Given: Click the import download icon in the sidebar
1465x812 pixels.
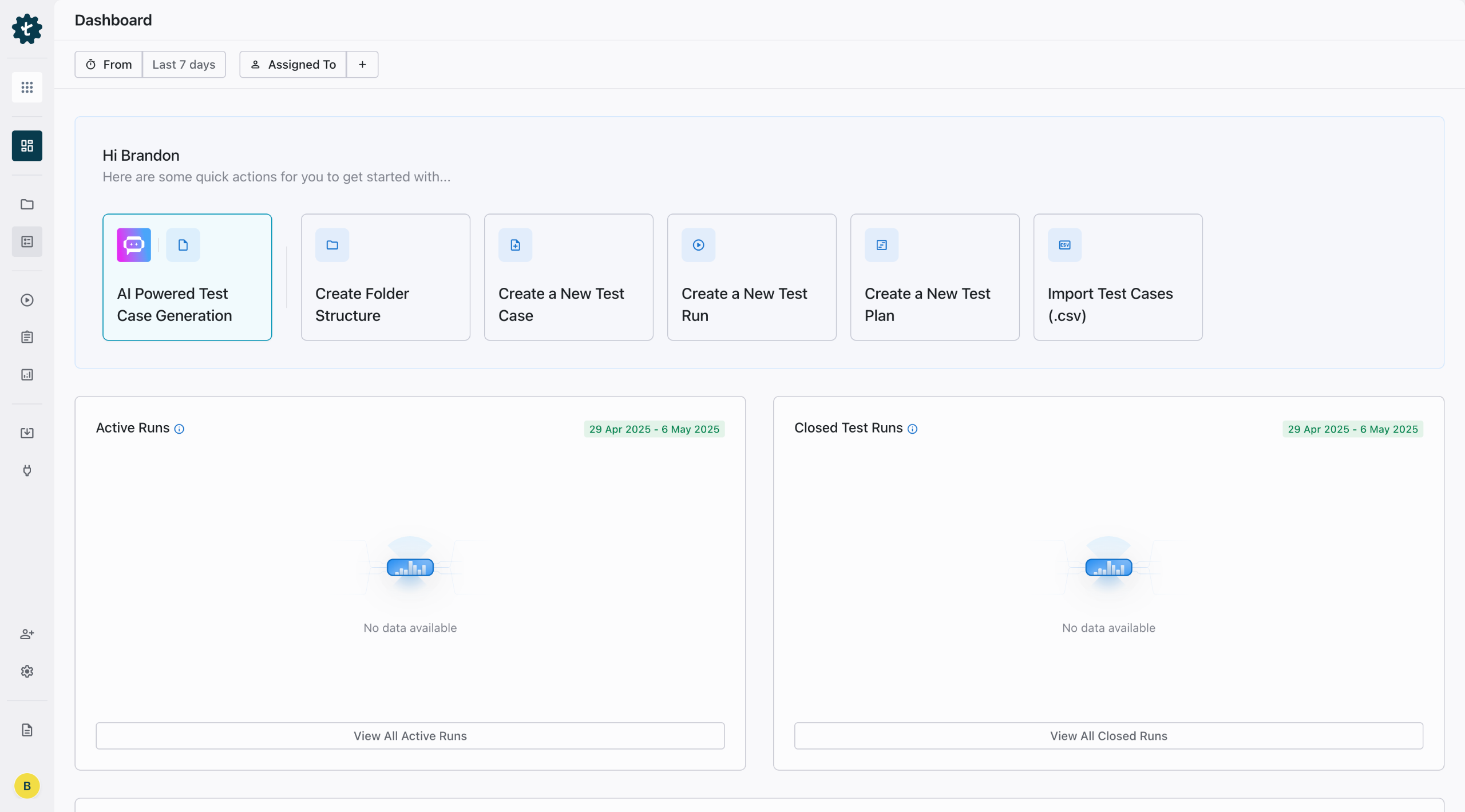Looking at the screenshot, I should tap(27, 433).
